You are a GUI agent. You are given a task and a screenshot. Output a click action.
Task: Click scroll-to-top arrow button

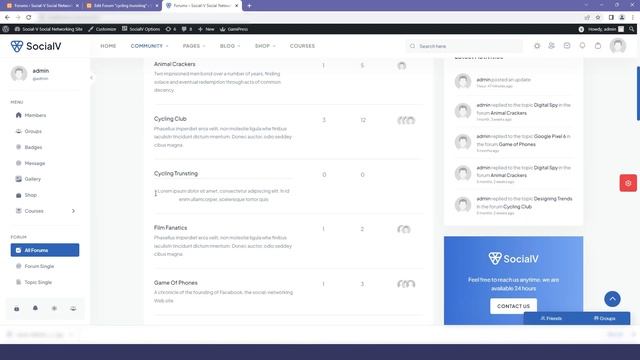pos(612,299)
